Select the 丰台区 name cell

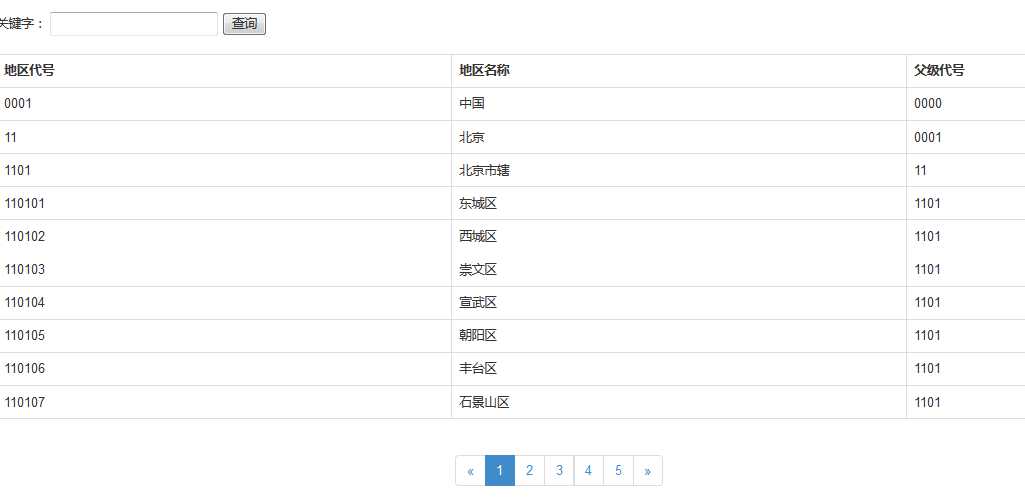(x=478, y=369)
